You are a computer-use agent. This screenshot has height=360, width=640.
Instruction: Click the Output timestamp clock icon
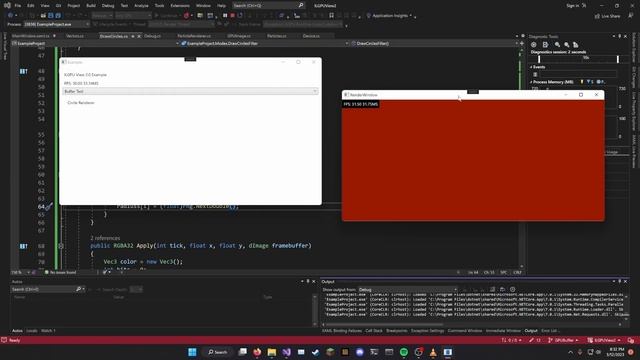point(513,290)
